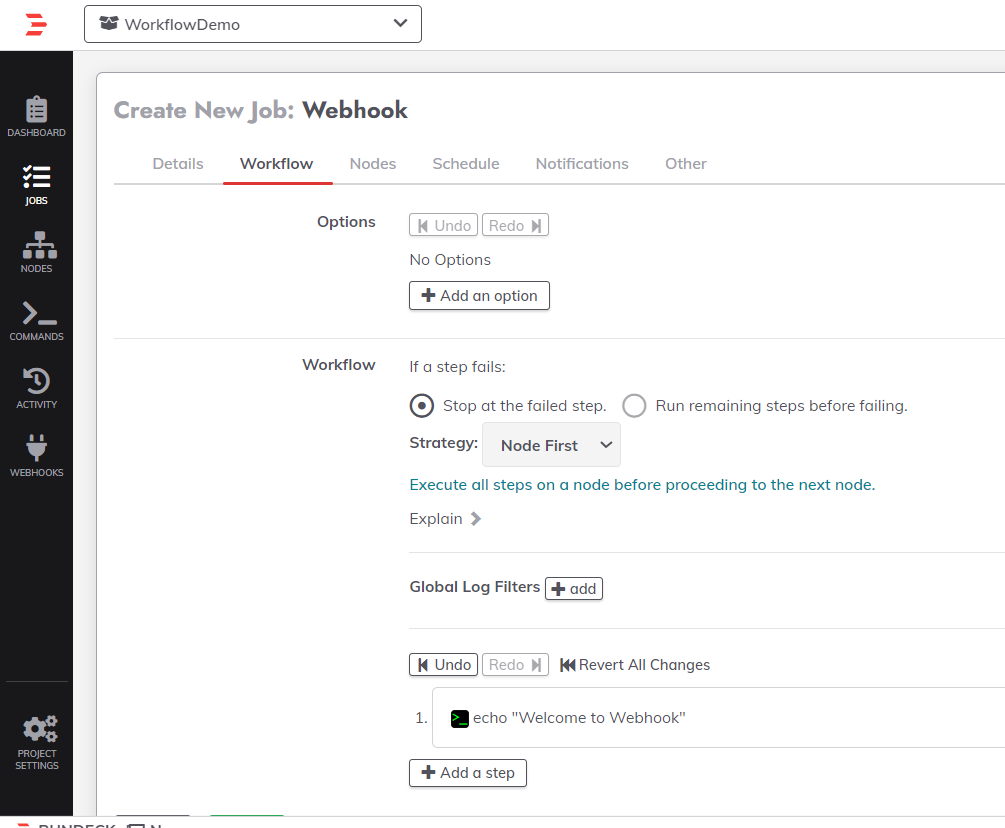
Task: Select 'Run remaining steps before failing' radio
Action: click(634, 406)
